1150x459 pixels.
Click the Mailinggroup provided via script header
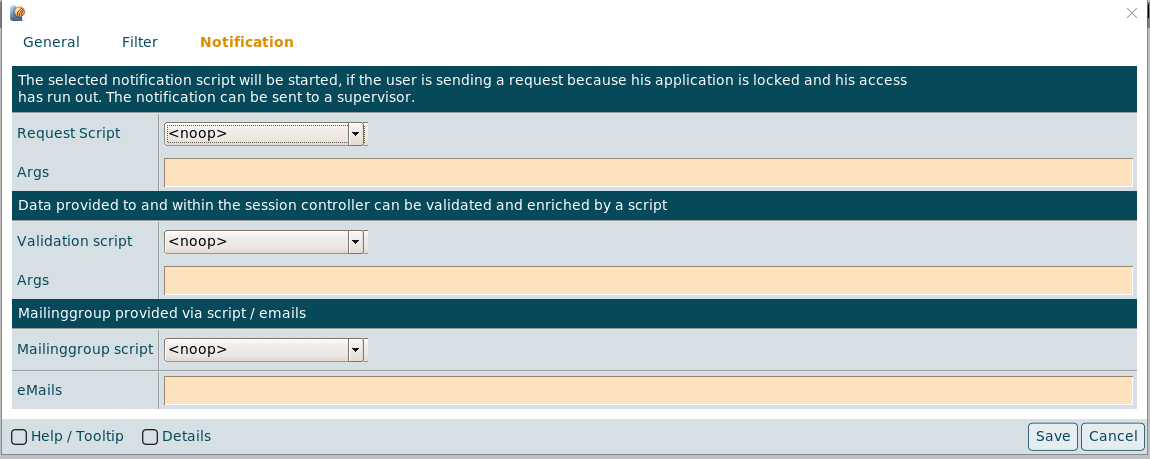tap(162, 313)
